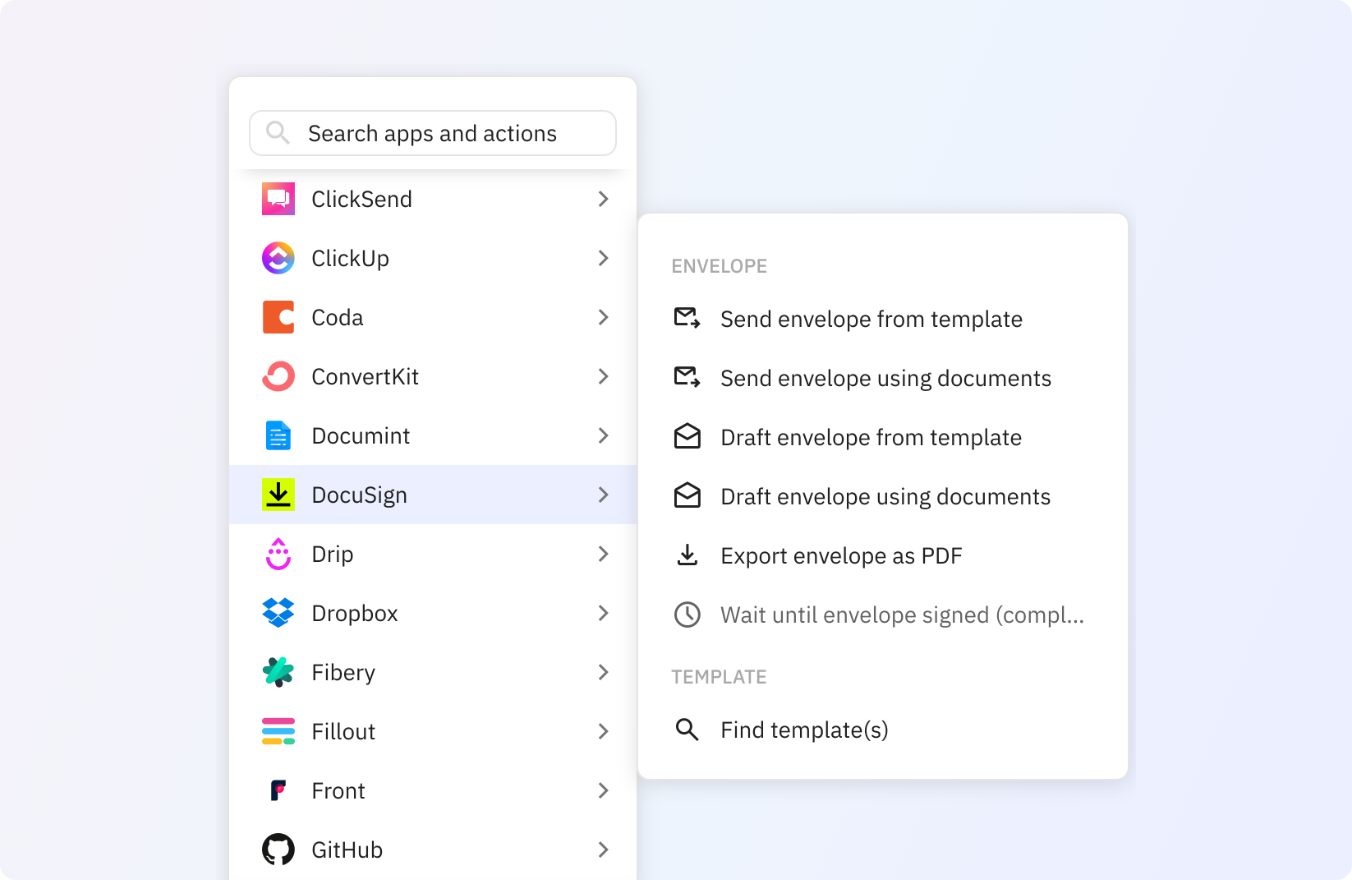
Task: Click download icon beside Export envelope as PDF
Action: (x=687, y=555)
